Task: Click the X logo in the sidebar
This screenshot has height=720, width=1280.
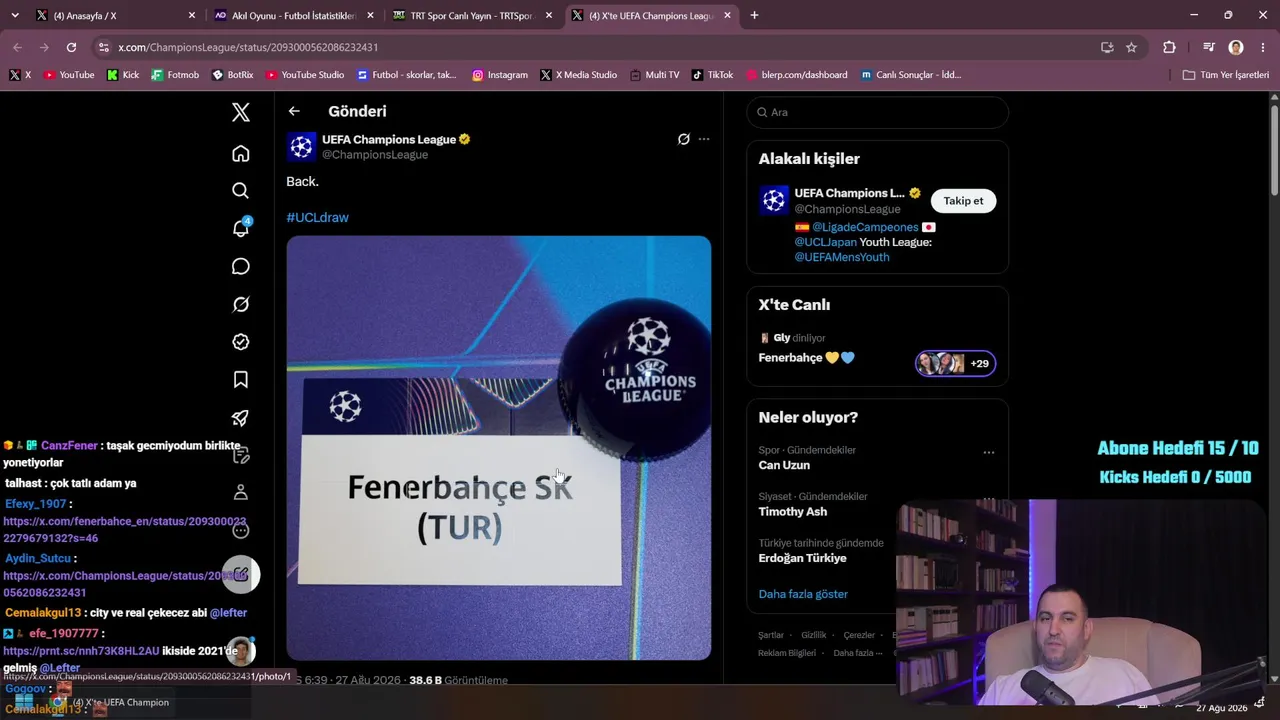Action: (241, 112)
